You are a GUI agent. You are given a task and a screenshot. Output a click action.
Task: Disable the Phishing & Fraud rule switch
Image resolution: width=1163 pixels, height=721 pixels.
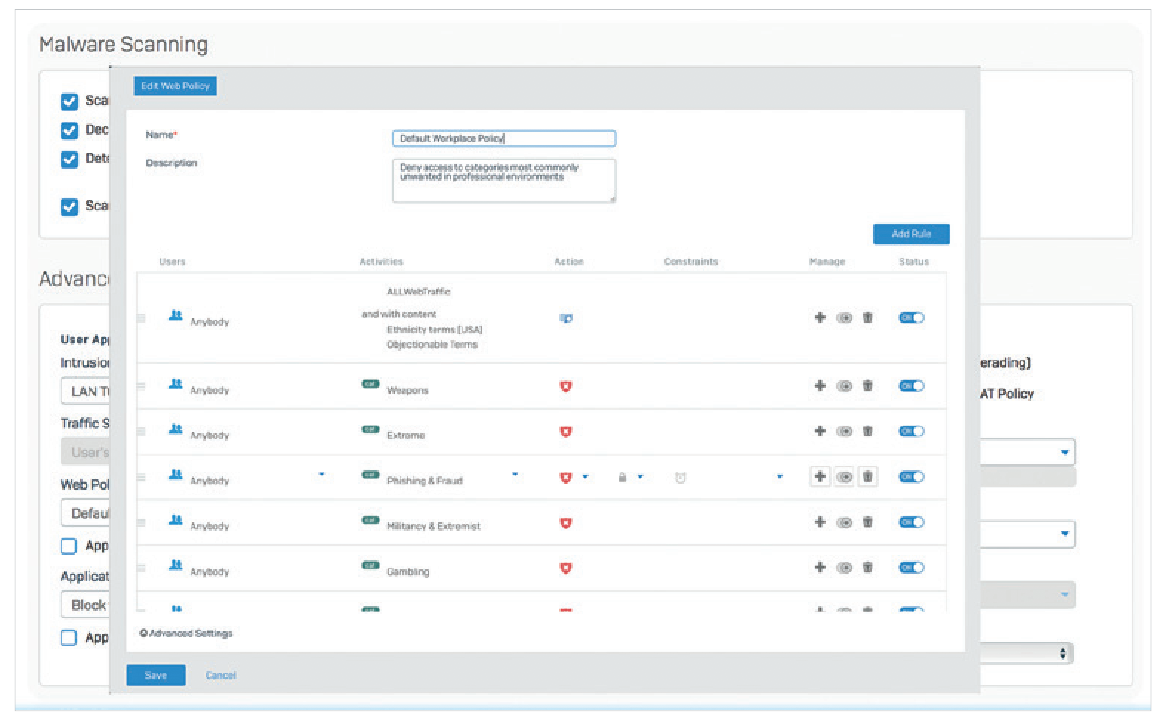(x=912, y=476)
